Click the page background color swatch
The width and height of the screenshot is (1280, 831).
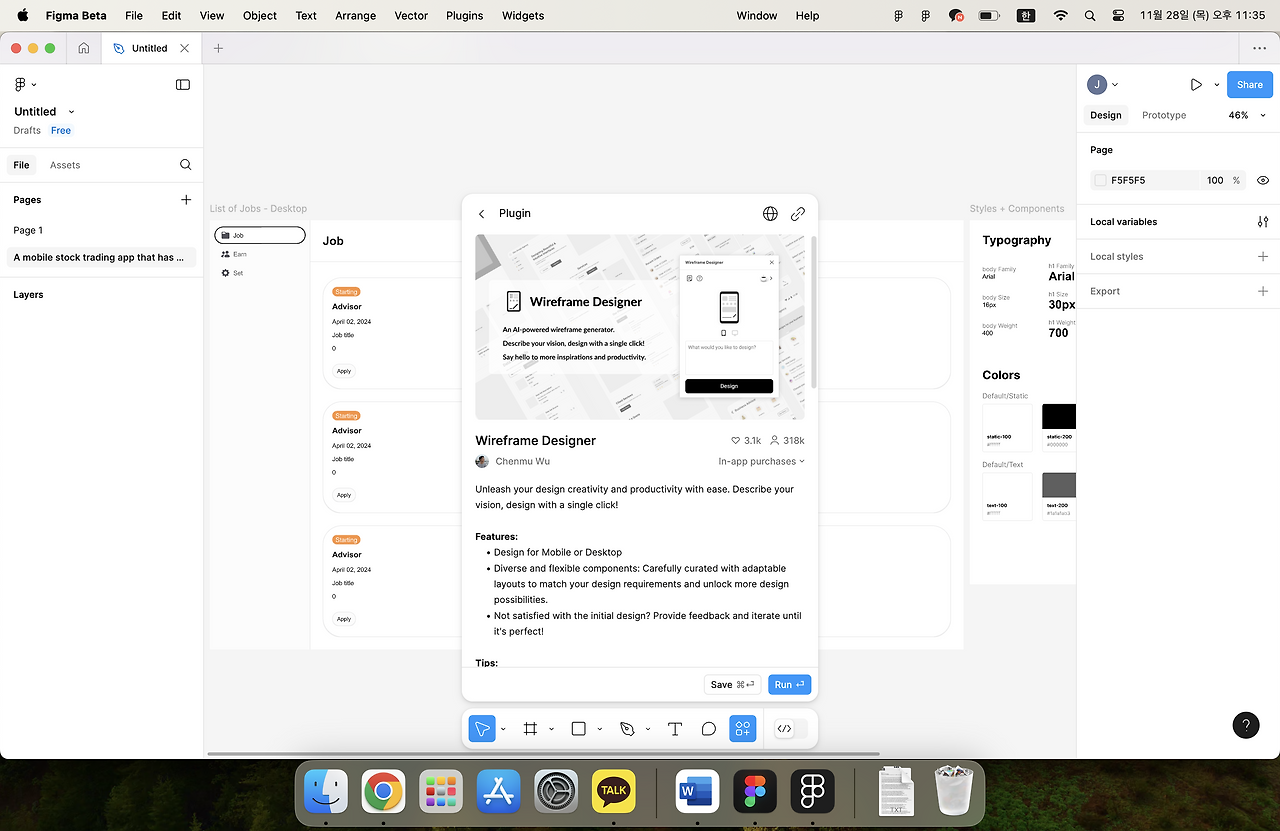pos(1101,181)
